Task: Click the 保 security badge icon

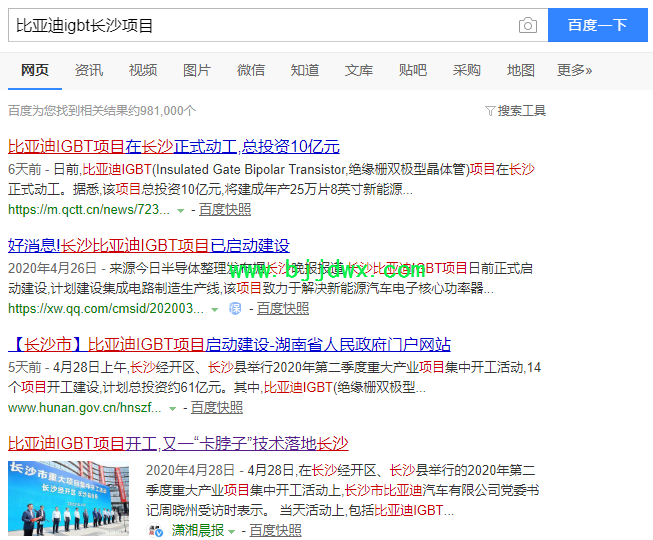Action: [235, 309]
